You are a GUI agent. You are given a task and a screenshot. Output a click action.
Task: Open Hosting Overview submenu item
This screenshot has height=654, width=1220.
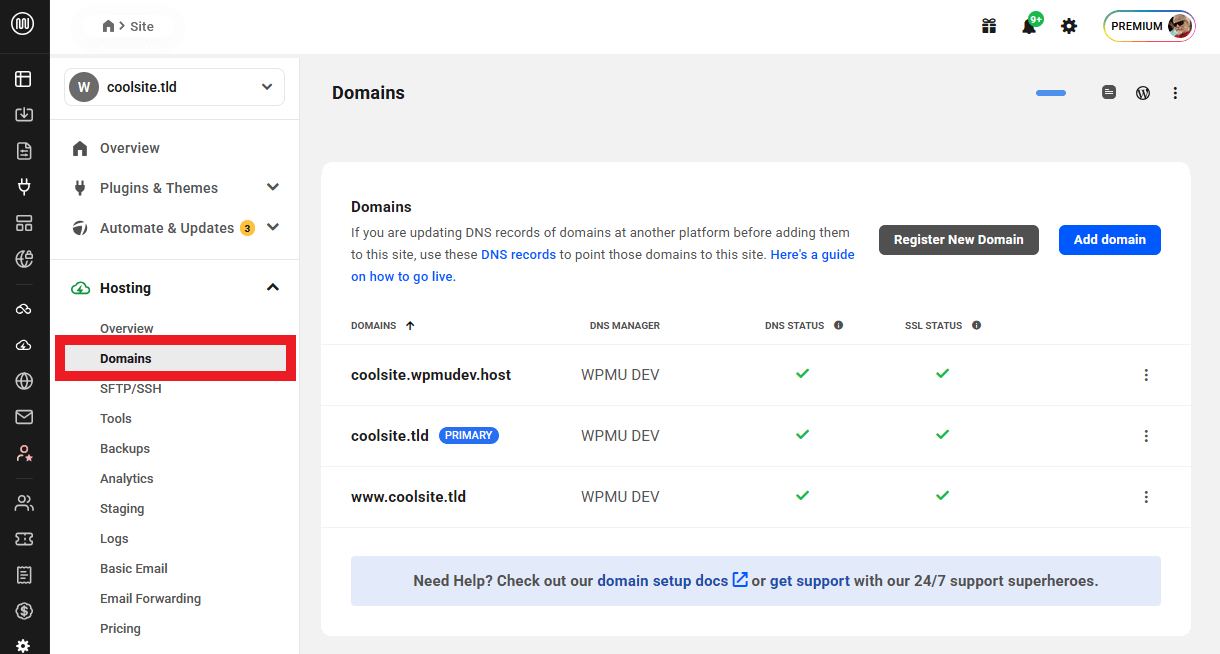tap(127, 328)
